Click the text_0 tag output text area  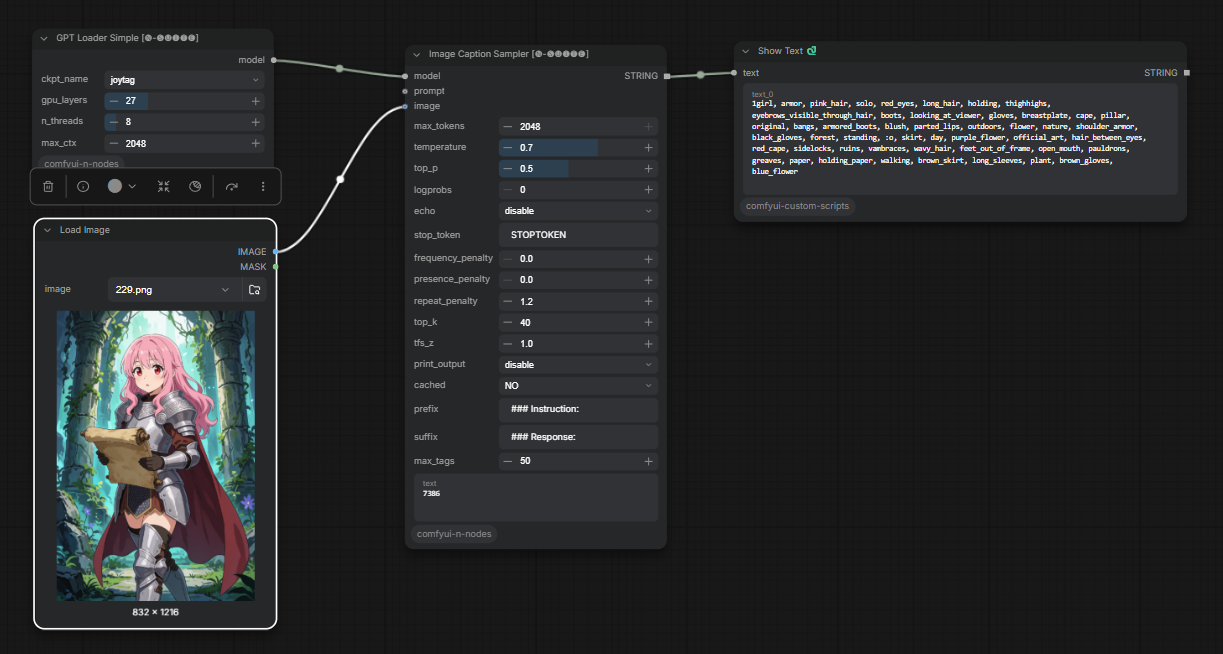pos(960,138)
